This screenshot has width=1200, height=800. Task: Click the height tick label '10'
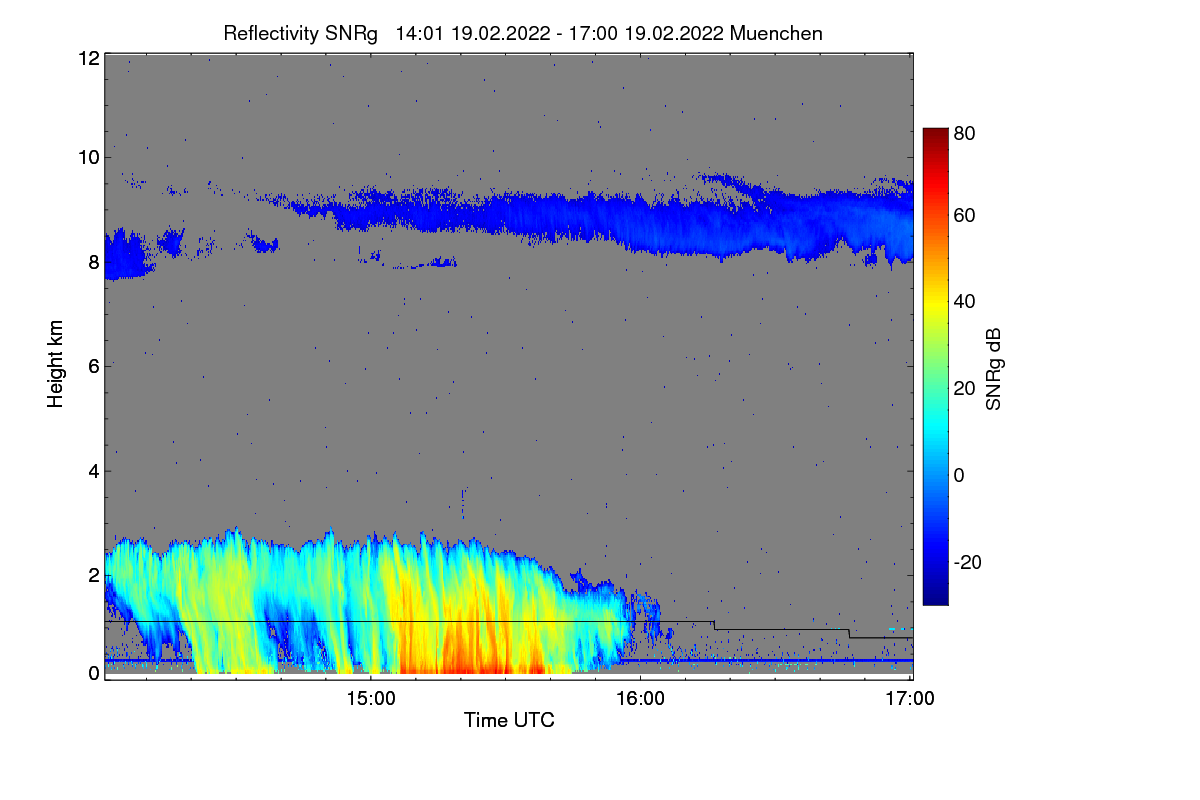click(x=88, y=157)
